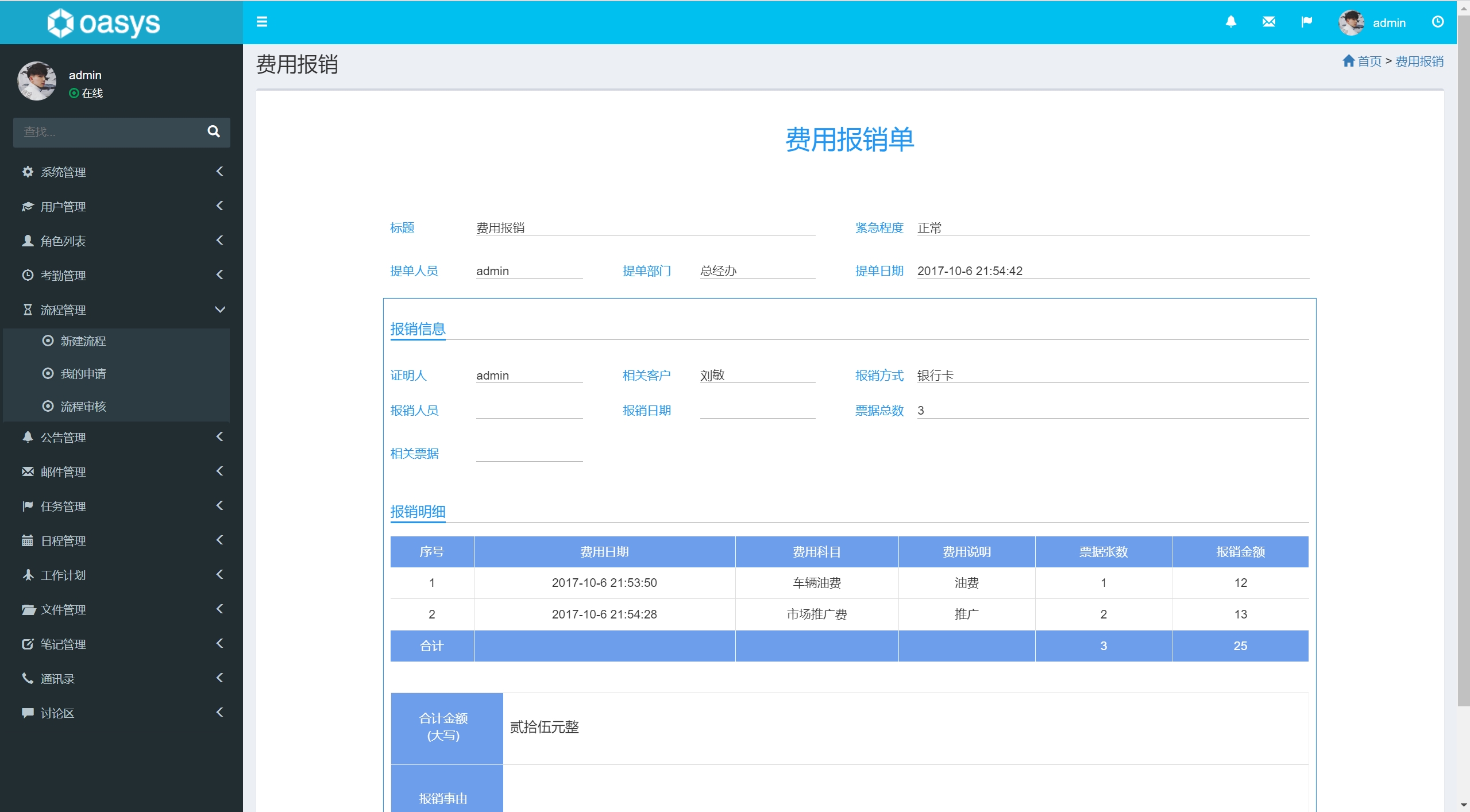Open notifications bell icon in header
The image size is (1470, 812).
(1230, 22)
